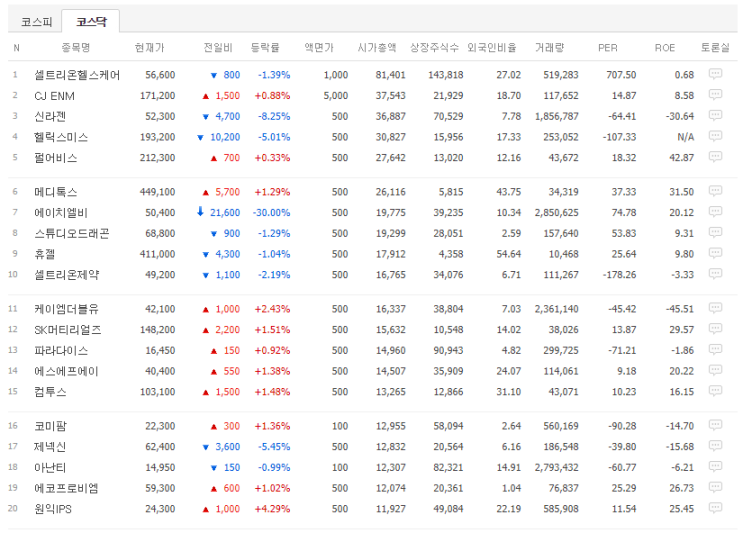Select the 코스닥 tab
The image size is (743, 533).
[x=91, y=22]
